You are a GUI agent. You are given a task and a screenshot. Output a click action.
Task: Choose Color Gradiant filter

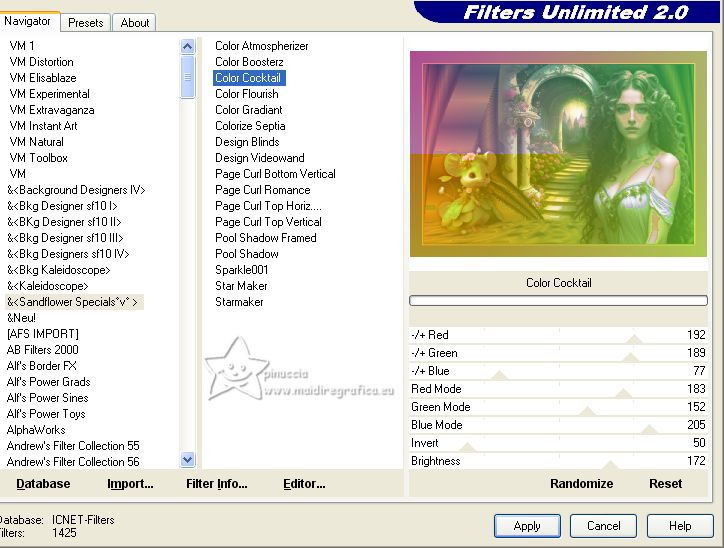tap(248, 110)
